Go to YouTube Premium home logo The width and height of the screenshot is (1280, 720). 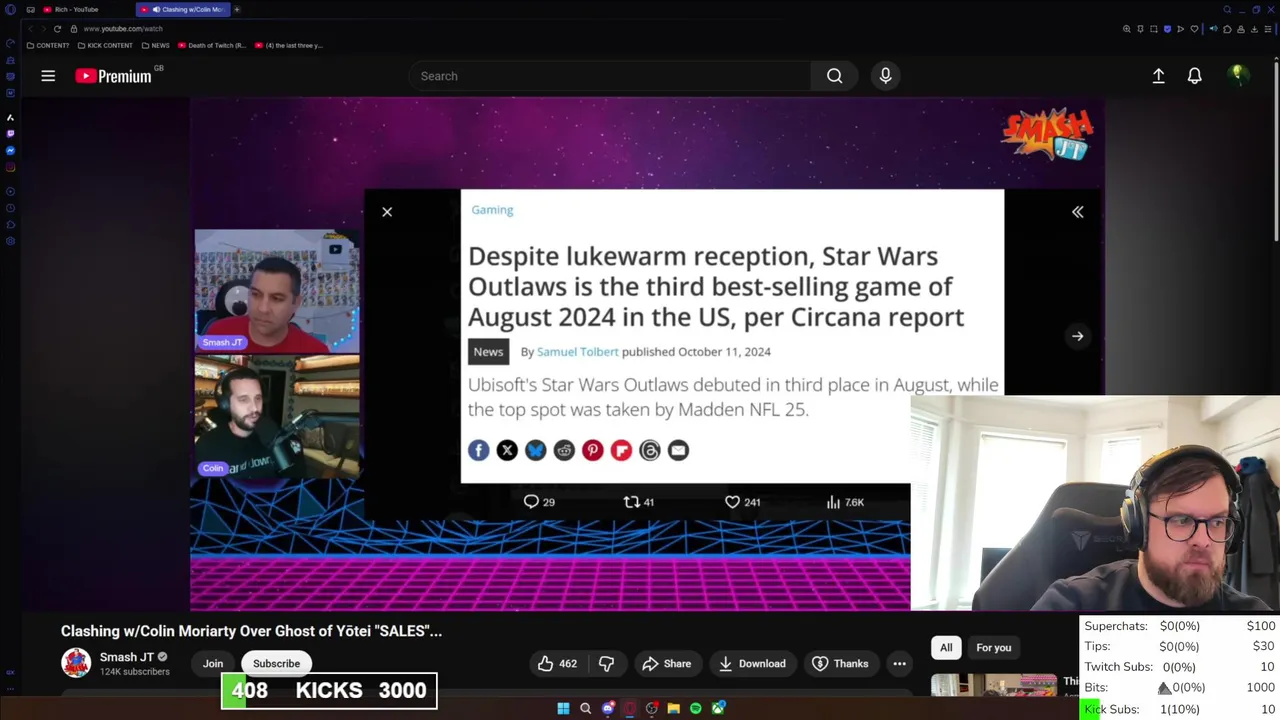click(x=113, y=76)
